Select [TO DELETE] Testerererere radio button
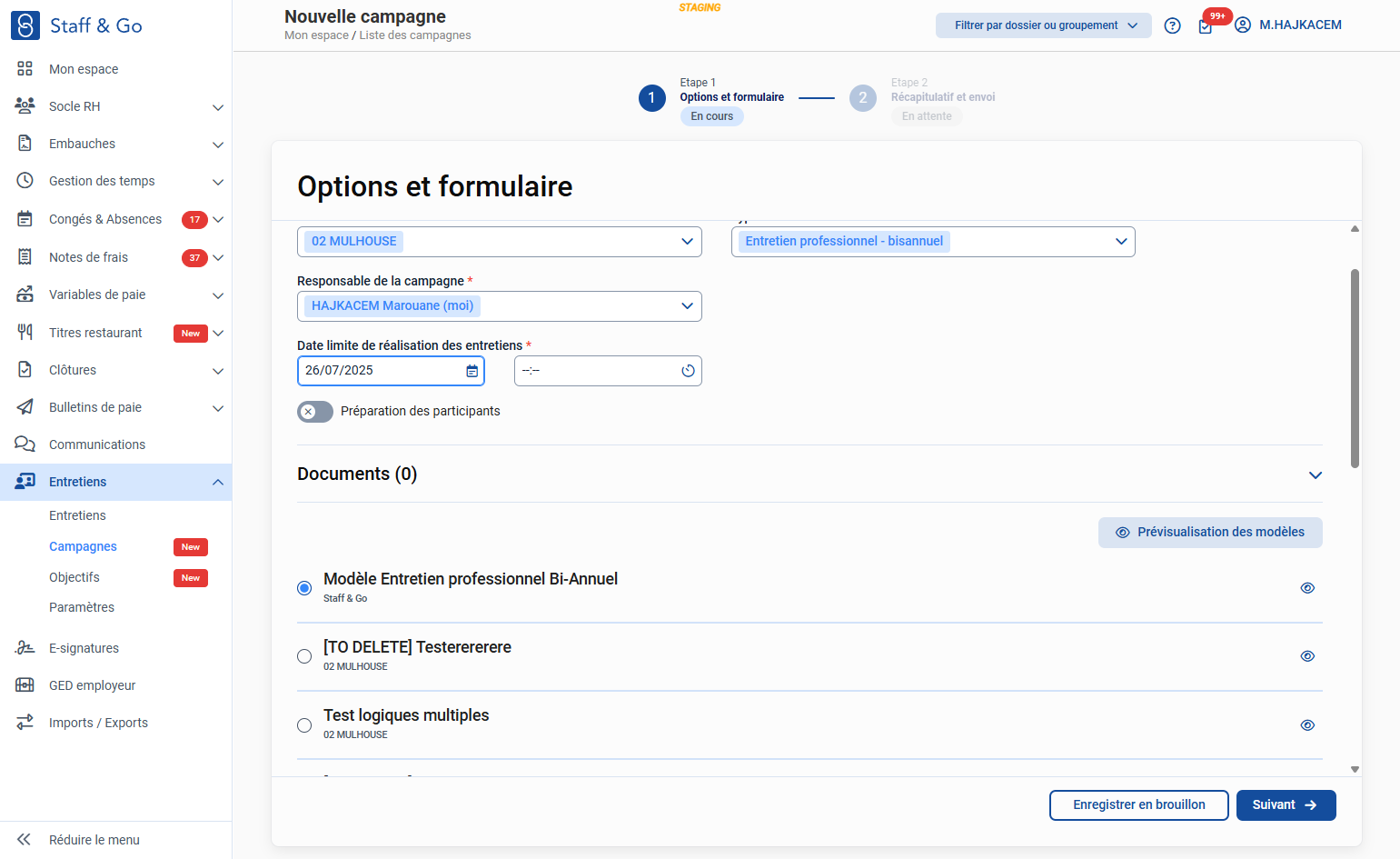This screenshot has width=1400, height=859. coord(304,656)
